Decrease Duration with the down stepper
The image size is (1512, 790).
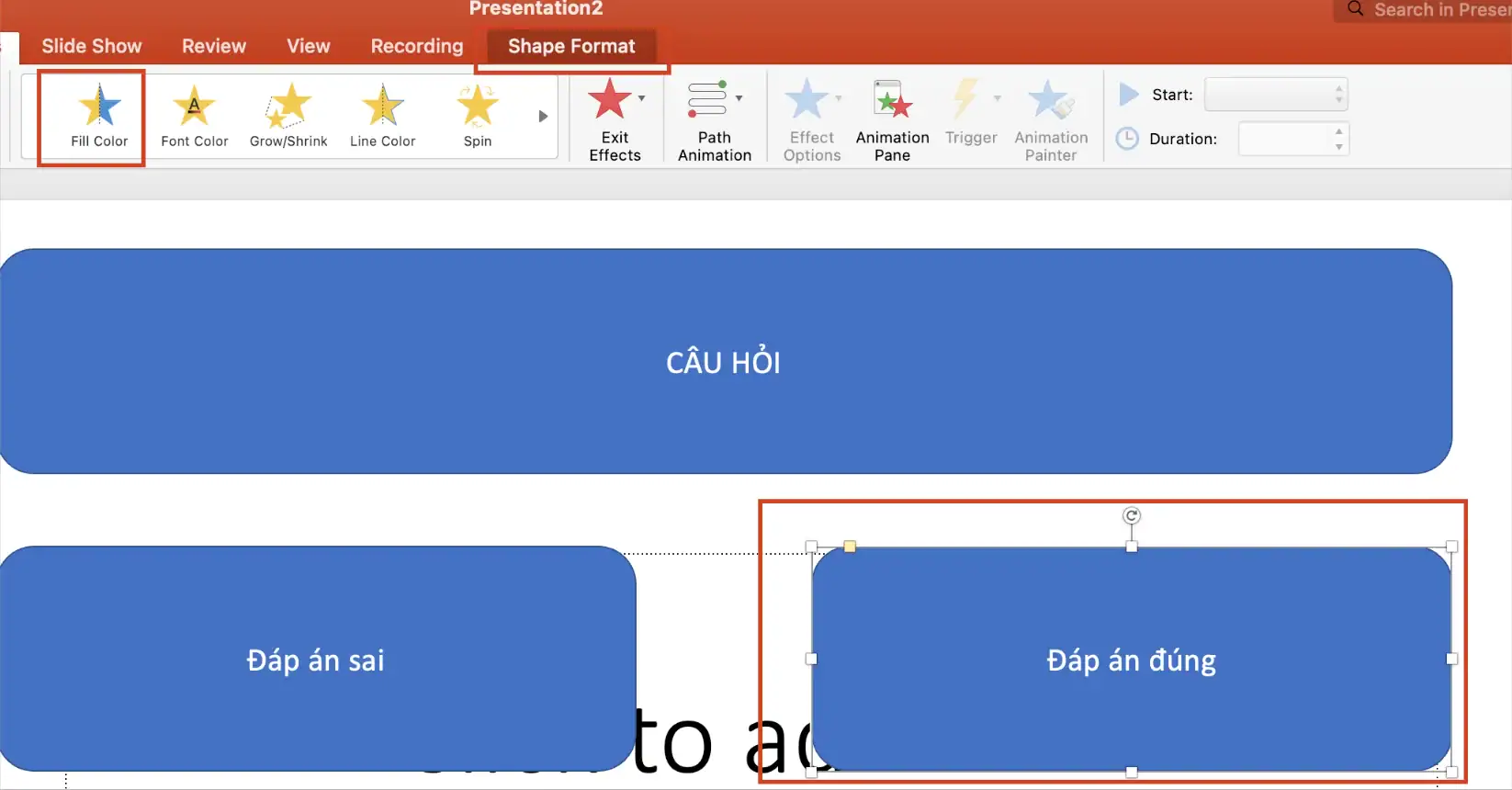point(1339,147)
